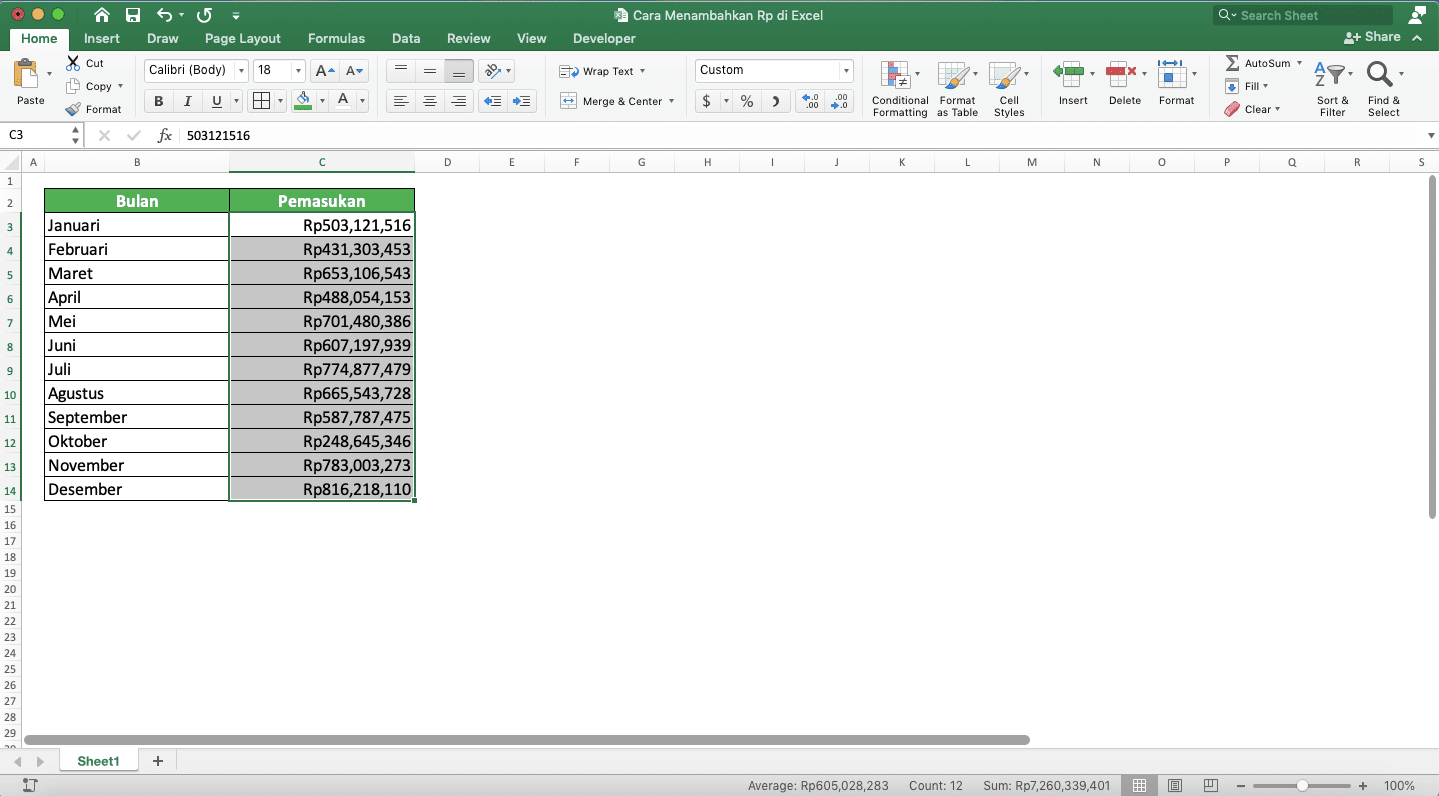This screenshot has width=1439, height=796.
Task: Open the Developer tab
Action: [x=604, y=38]
